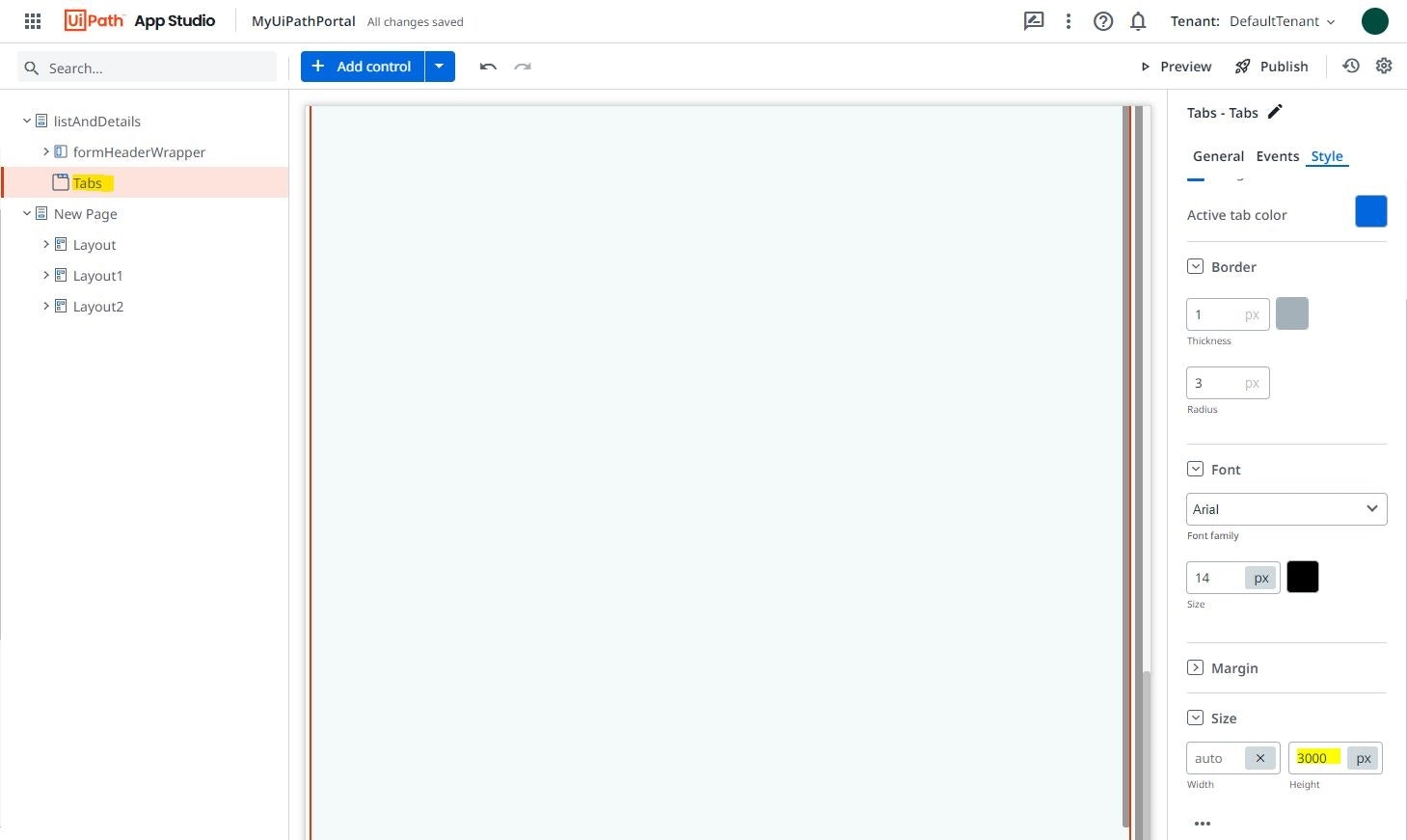Collapse the Border section

[1195, 266]
